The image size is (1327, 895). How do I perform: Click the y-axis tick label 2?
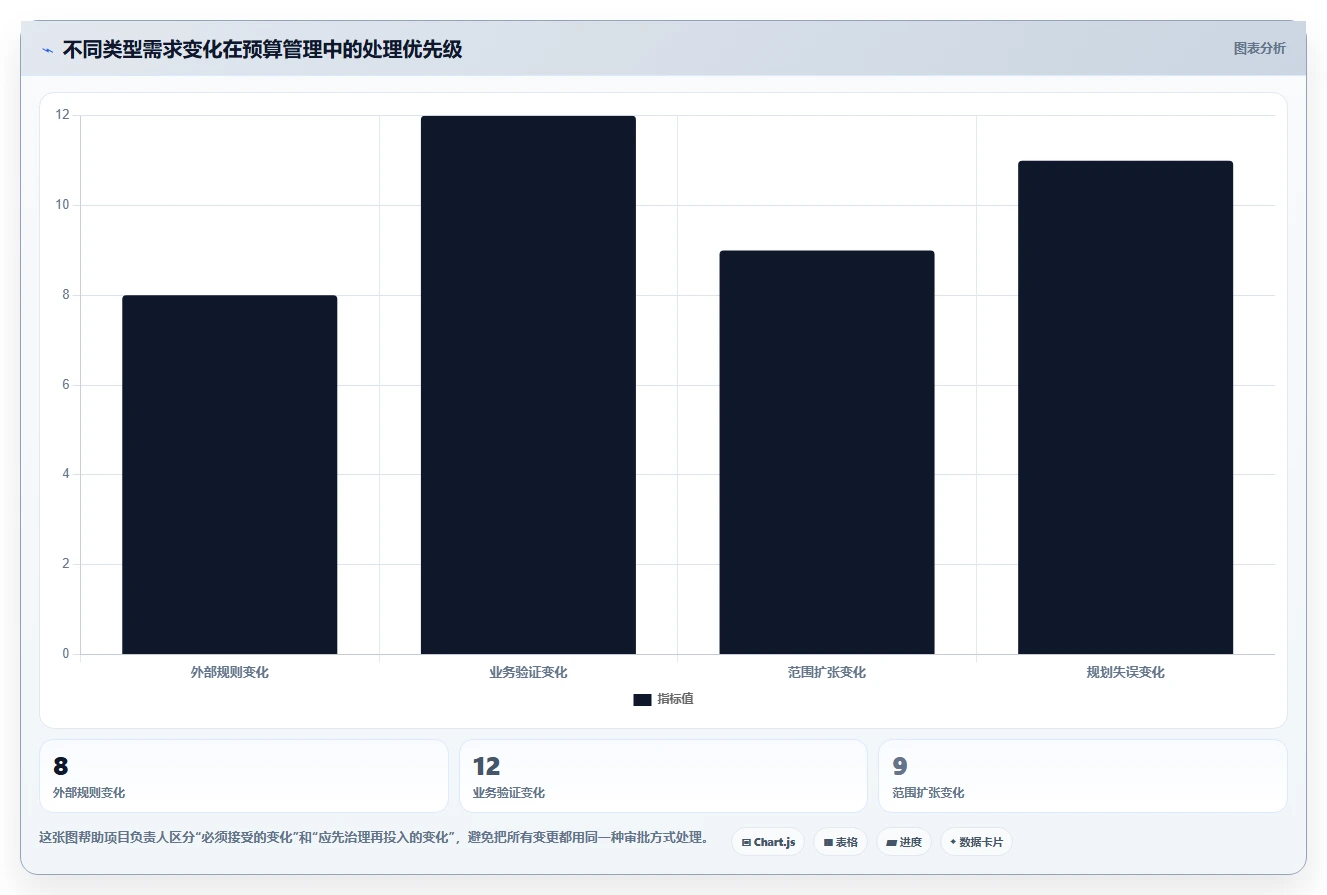click(66, 564)
